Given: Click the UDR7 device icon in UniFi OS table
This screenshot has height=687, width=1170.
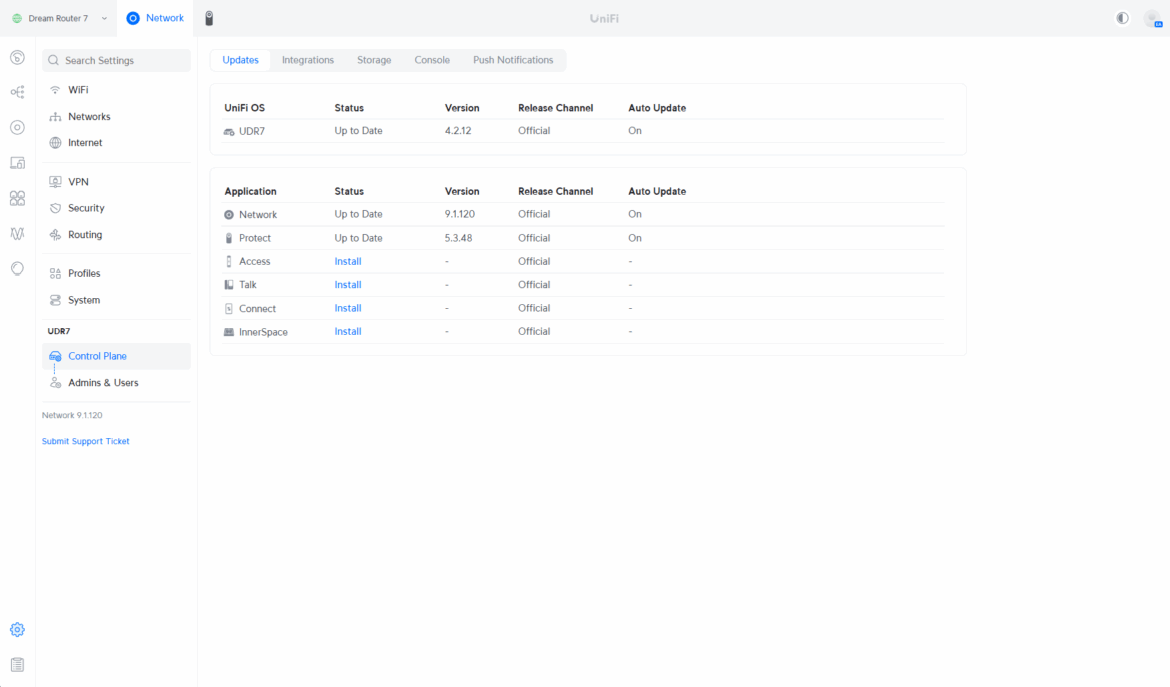Looking at the screenshot, I should point(229,131).
